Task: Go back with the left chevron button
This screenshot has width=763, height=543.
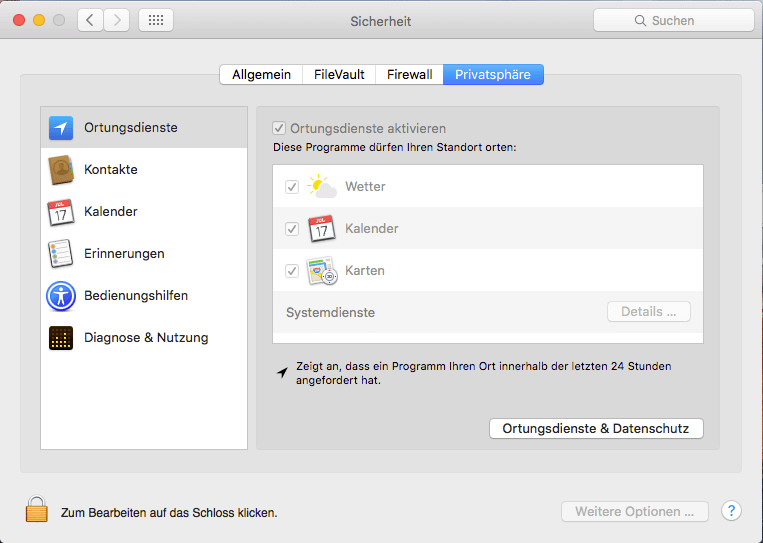Action: point(90,20)
